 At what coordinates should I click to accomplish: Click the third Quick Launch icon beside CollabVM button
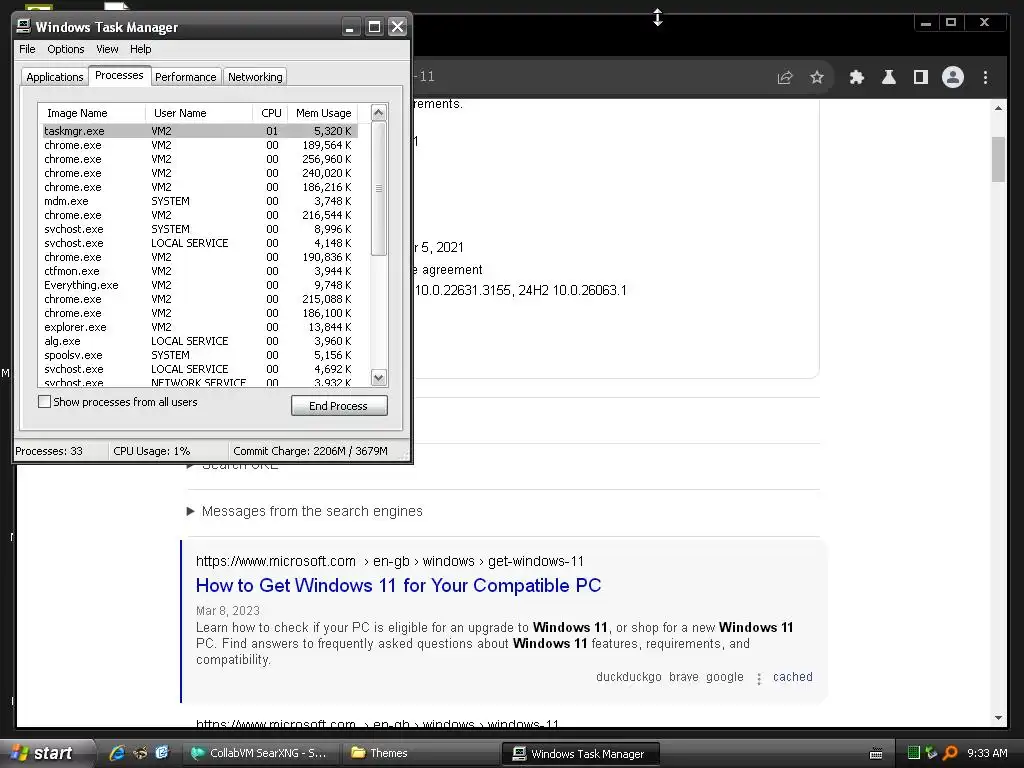coord(162,753)
